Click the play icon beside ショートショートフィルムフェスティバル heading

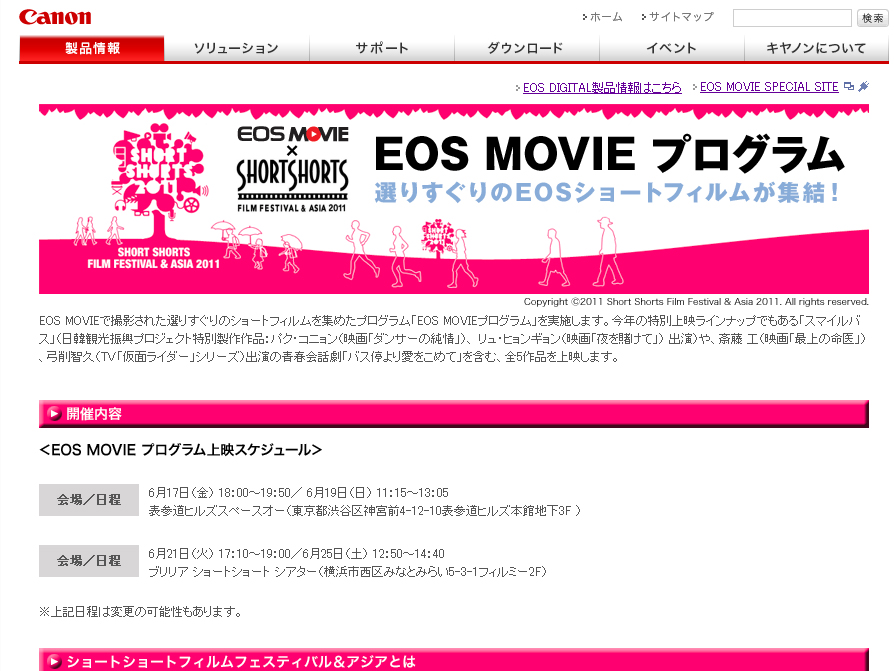tap(55, 662)
